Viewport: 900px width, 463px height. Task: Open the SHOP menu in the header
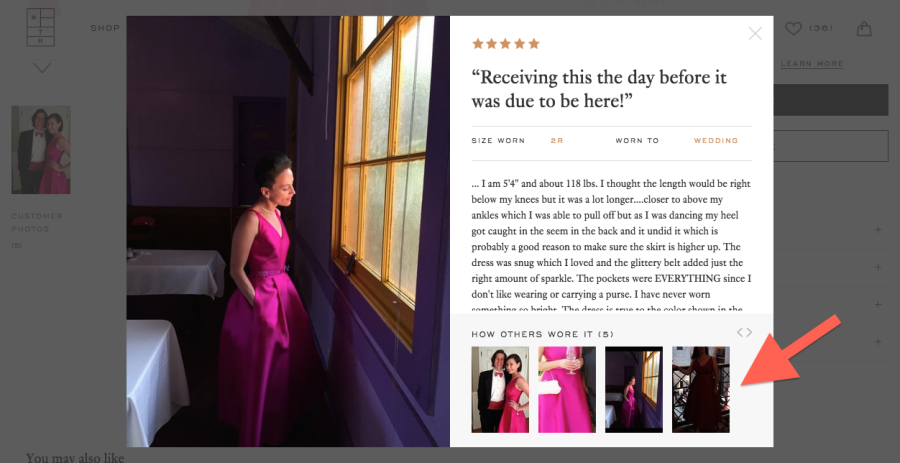click(x=105, y=28)
